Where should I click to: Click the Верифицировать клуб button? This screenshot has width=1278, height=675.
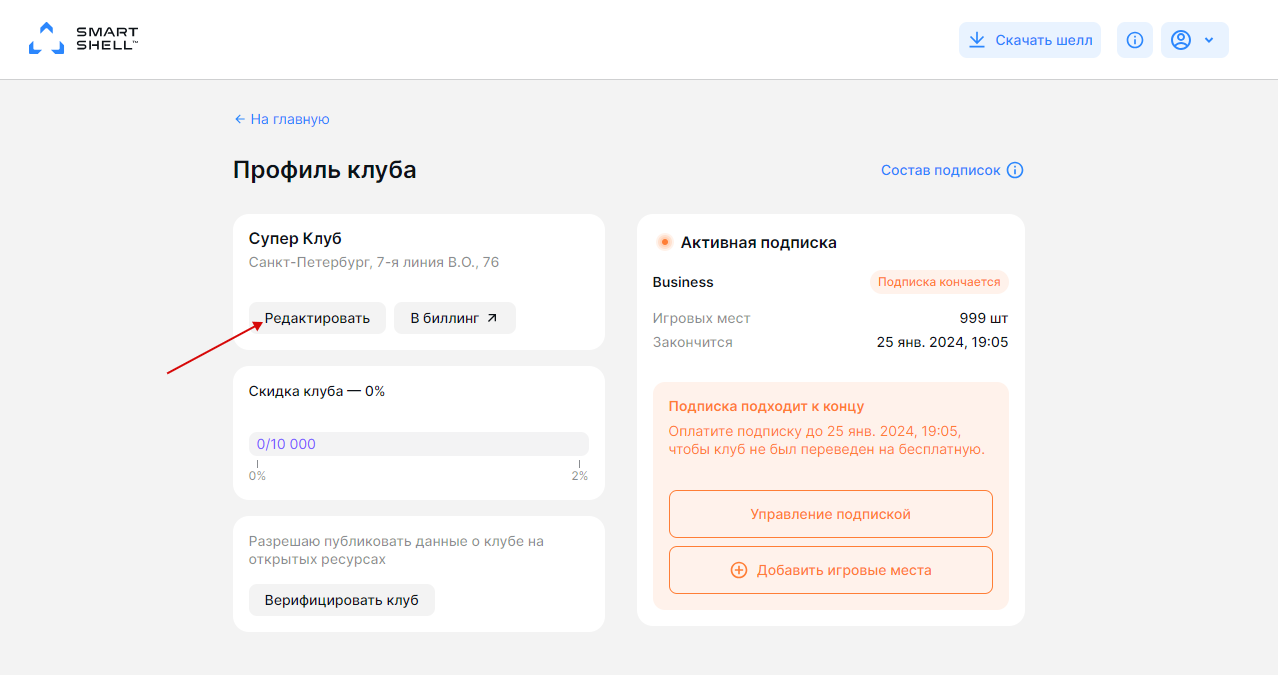point(341,600)
